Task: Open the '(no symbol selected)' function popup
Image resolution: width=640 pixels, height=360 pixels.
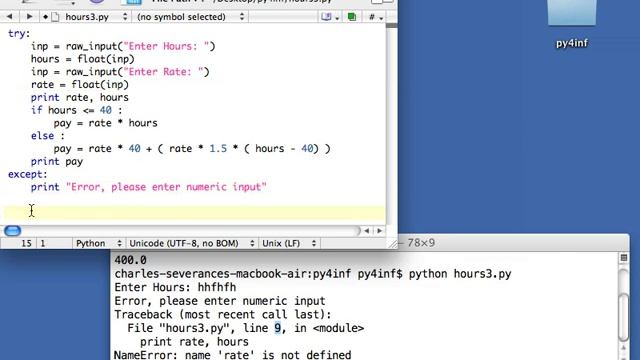Action: click(191, 17)
